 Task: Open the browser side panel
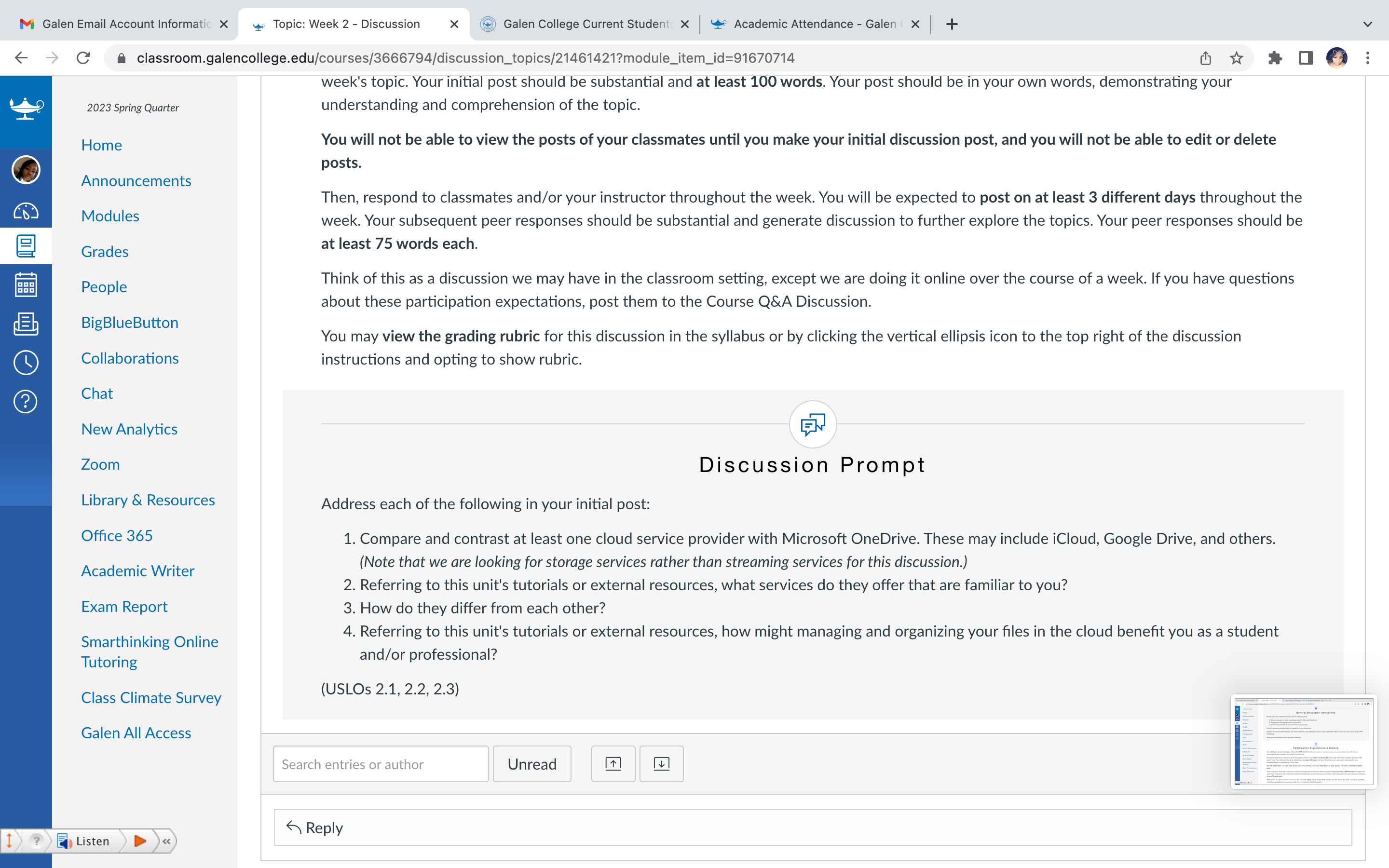coord(1306,58)
